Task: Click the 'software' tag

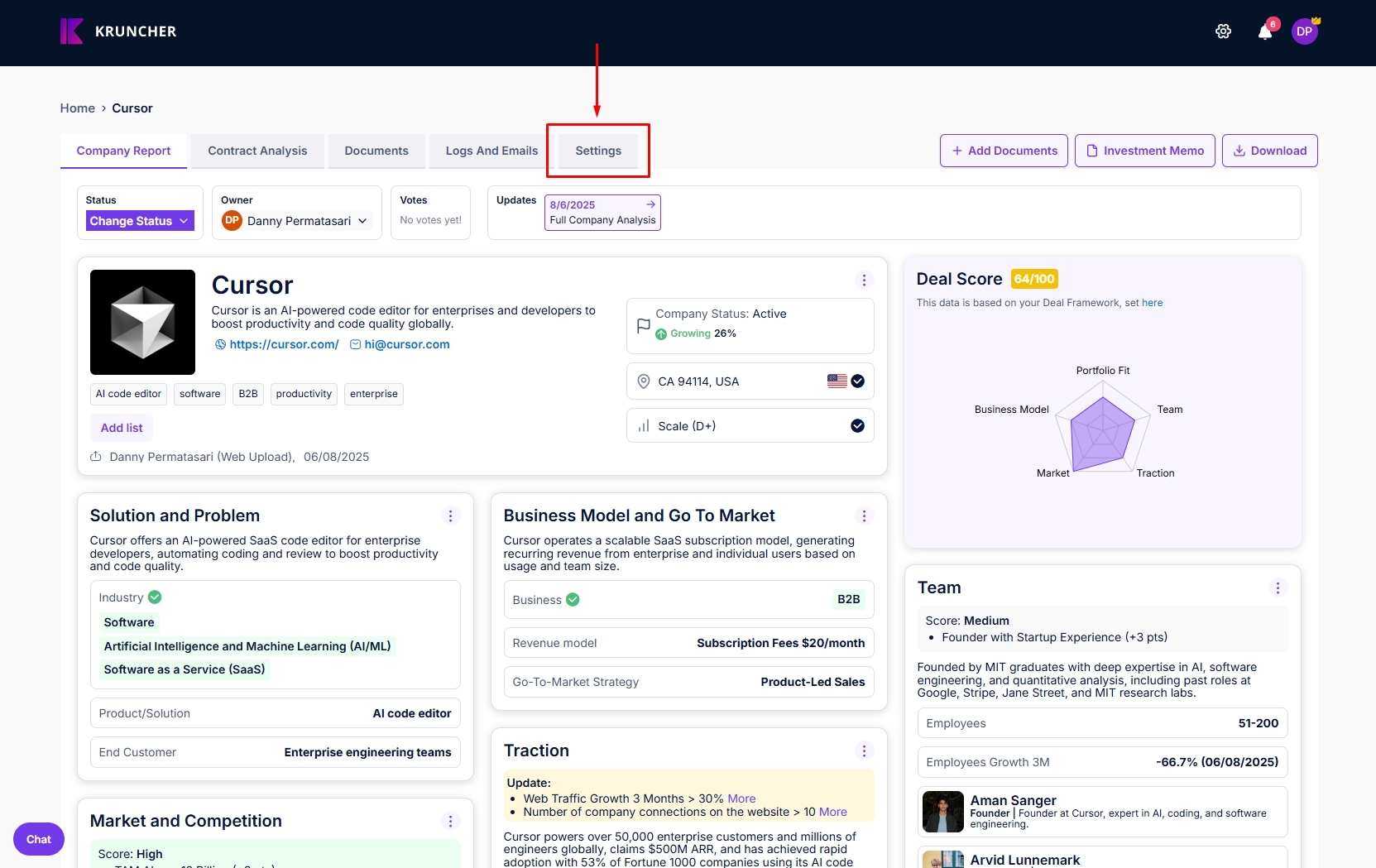Action: (200, 394)
